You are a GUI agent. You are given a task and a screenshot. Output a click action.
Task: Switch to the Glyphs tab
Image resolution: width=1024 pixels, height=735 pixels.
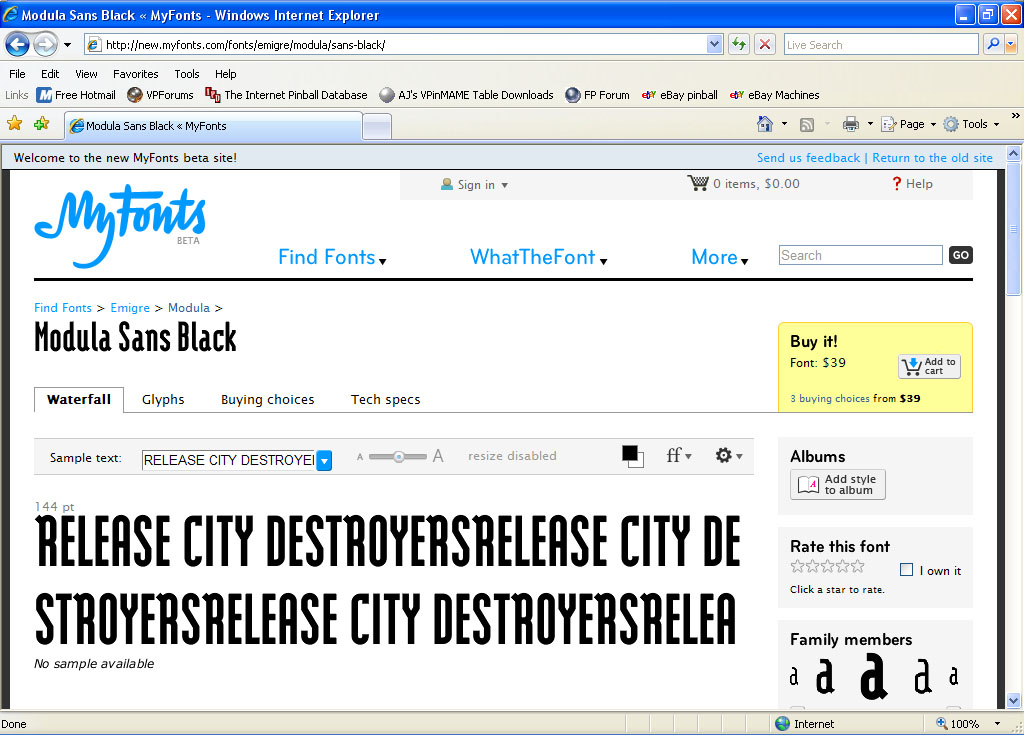(163, 400)
